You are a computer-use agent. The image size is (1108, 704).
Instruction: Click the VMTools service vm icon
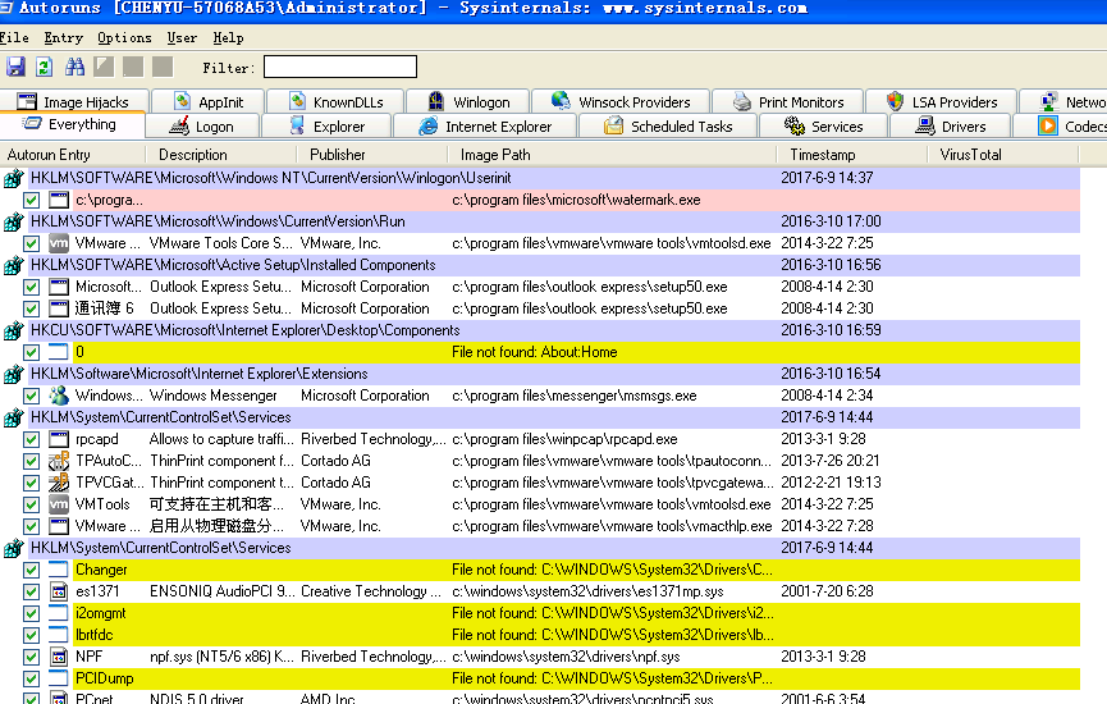tap(59, 505)
